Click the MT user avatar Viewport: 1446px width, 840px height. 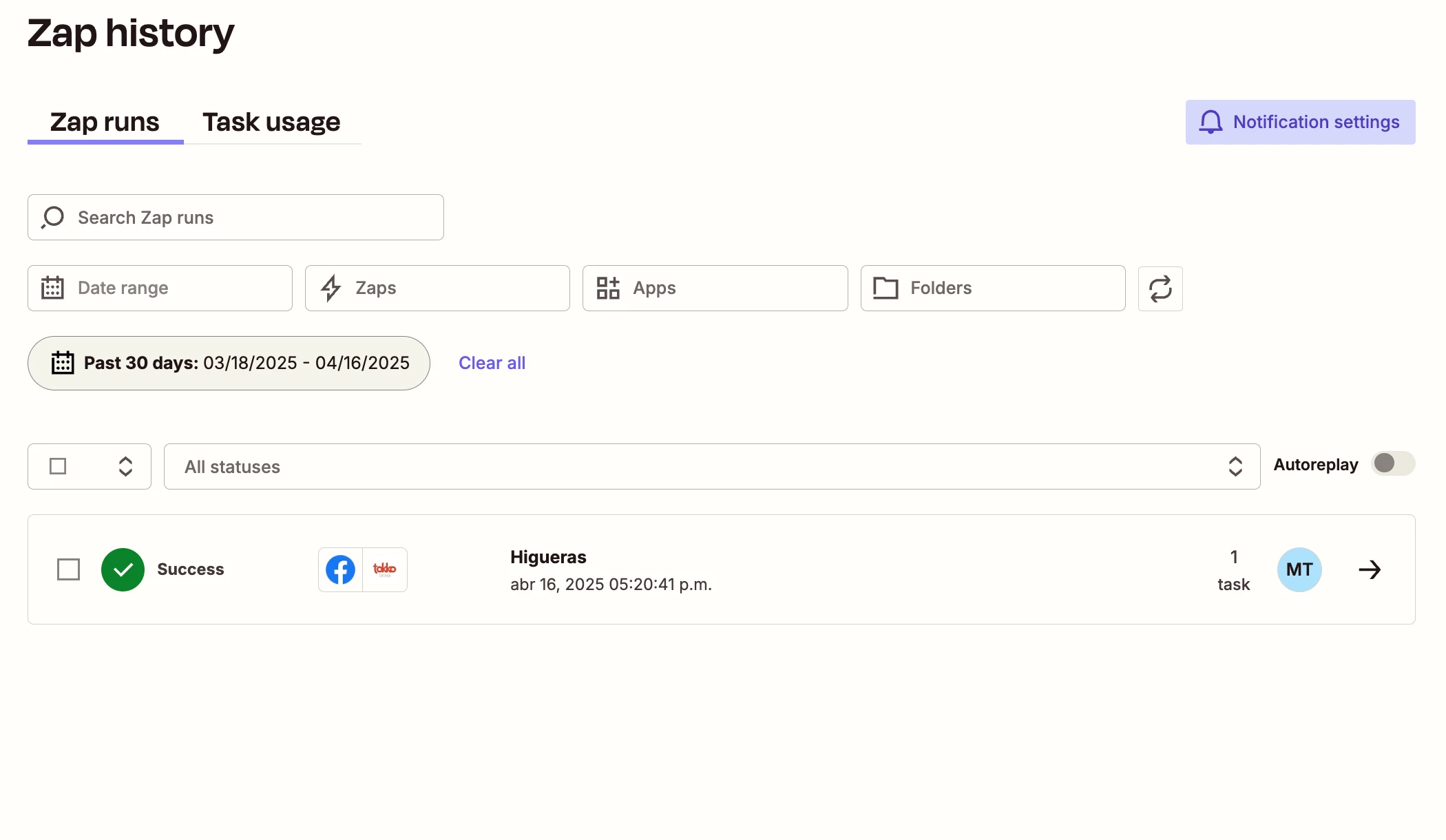point(1299,569)
